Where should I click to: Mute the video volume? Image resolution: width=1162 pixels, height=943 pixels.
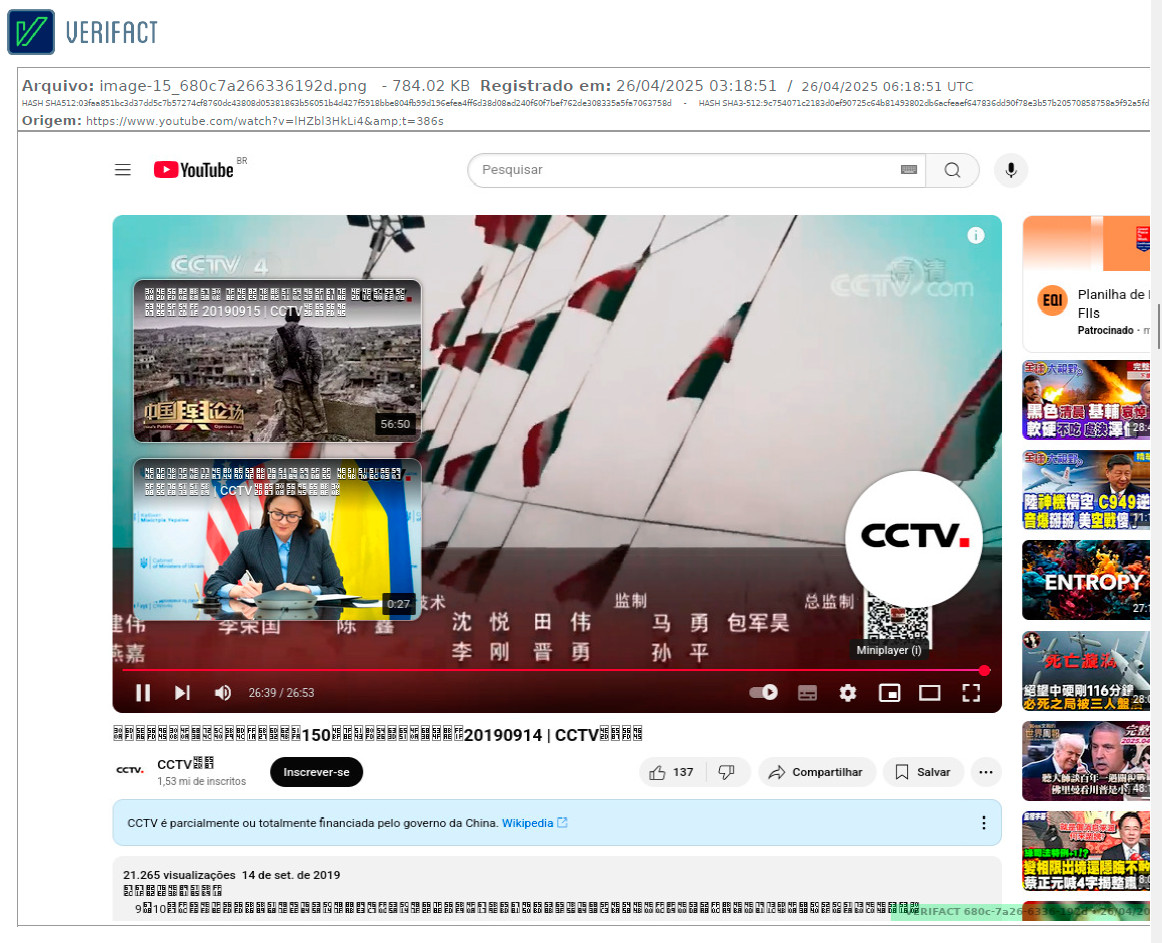(222, 692)
